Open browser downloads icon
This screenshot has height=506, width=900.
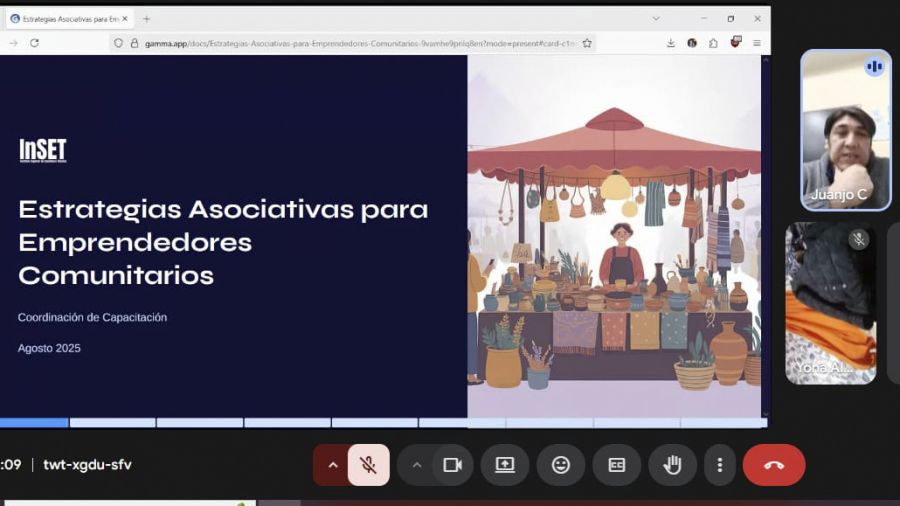(670, 43)
